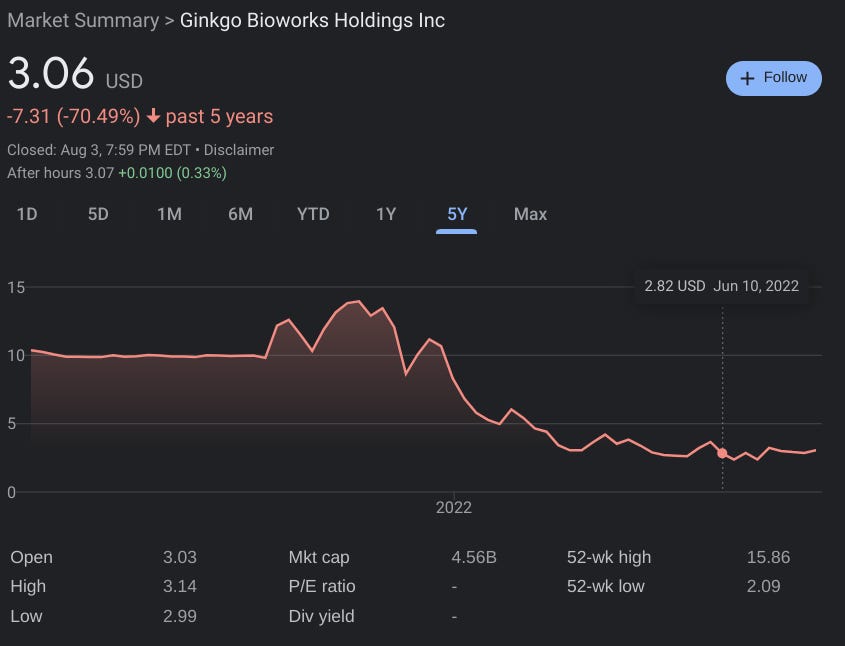This screenshot has height=646, width=845.
Task: Click the Div yield label
Action: click(x=322, y=616)
